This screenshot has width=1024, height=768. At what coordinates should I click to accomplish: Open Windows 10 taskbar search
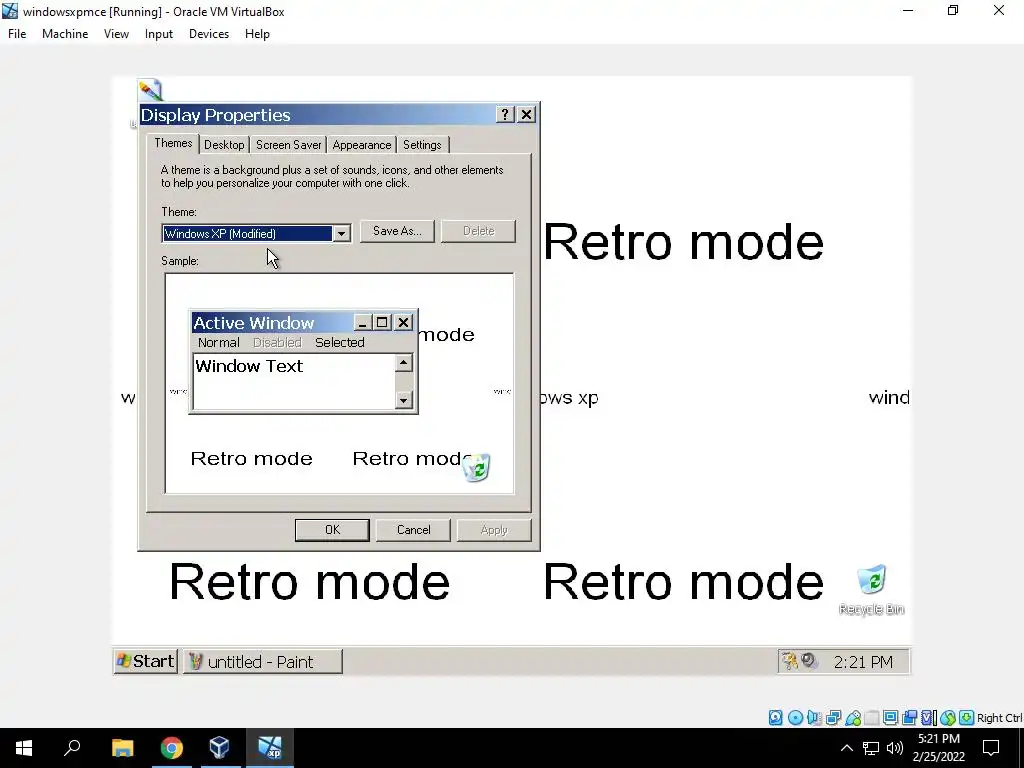72,748
